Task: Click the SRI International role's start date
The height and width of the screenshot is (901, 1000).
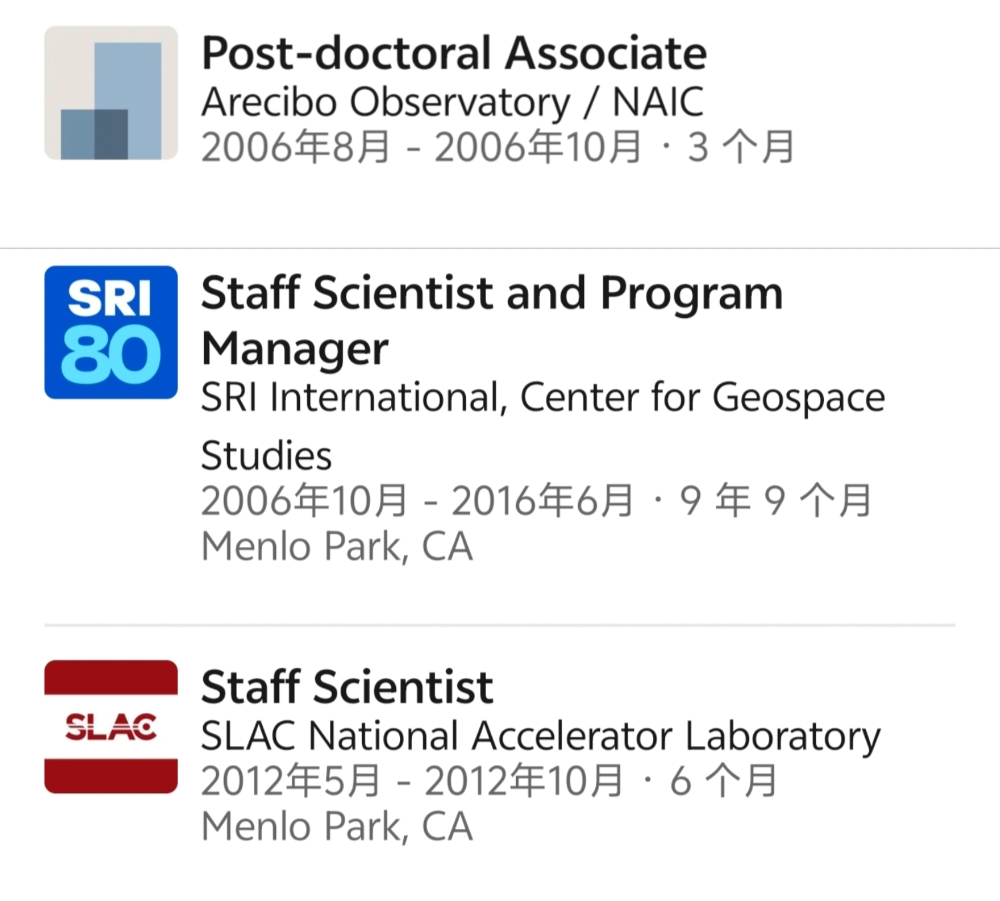Action: 304,501
